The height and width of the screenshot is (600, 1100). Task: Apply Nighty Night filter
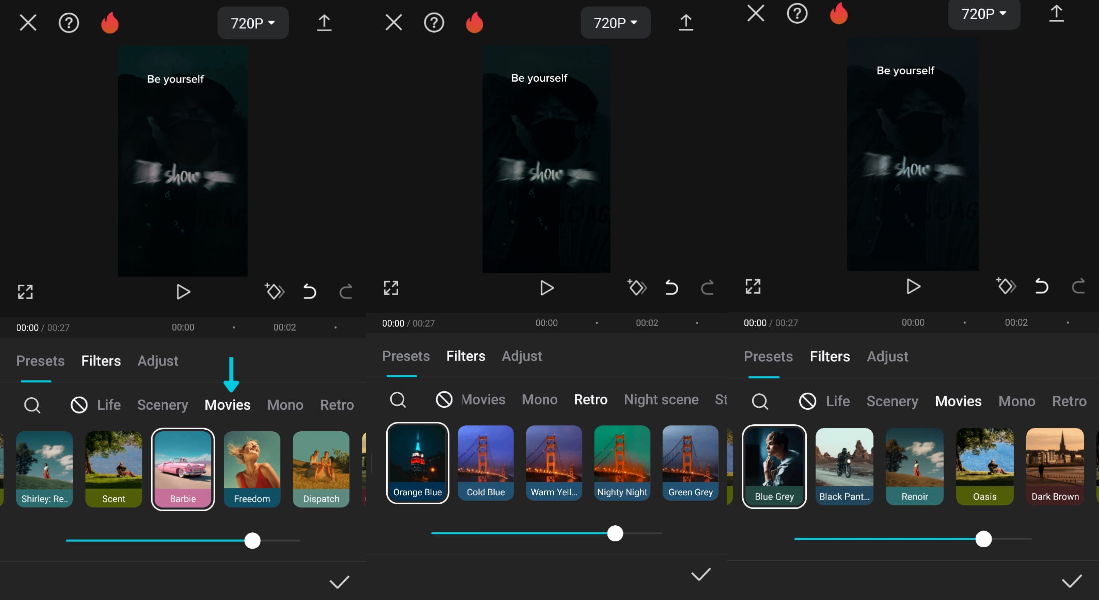pyautogui.click(x=622, y=462)
